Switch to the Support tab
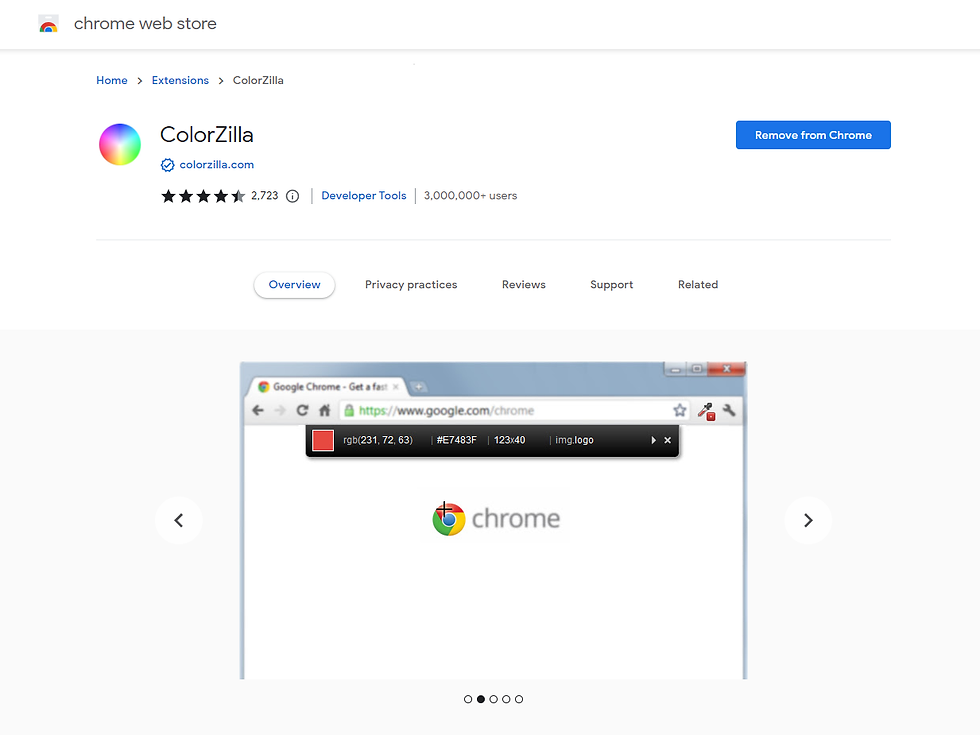Viewport: 980px width, 738px height. [x=611, y=284]
